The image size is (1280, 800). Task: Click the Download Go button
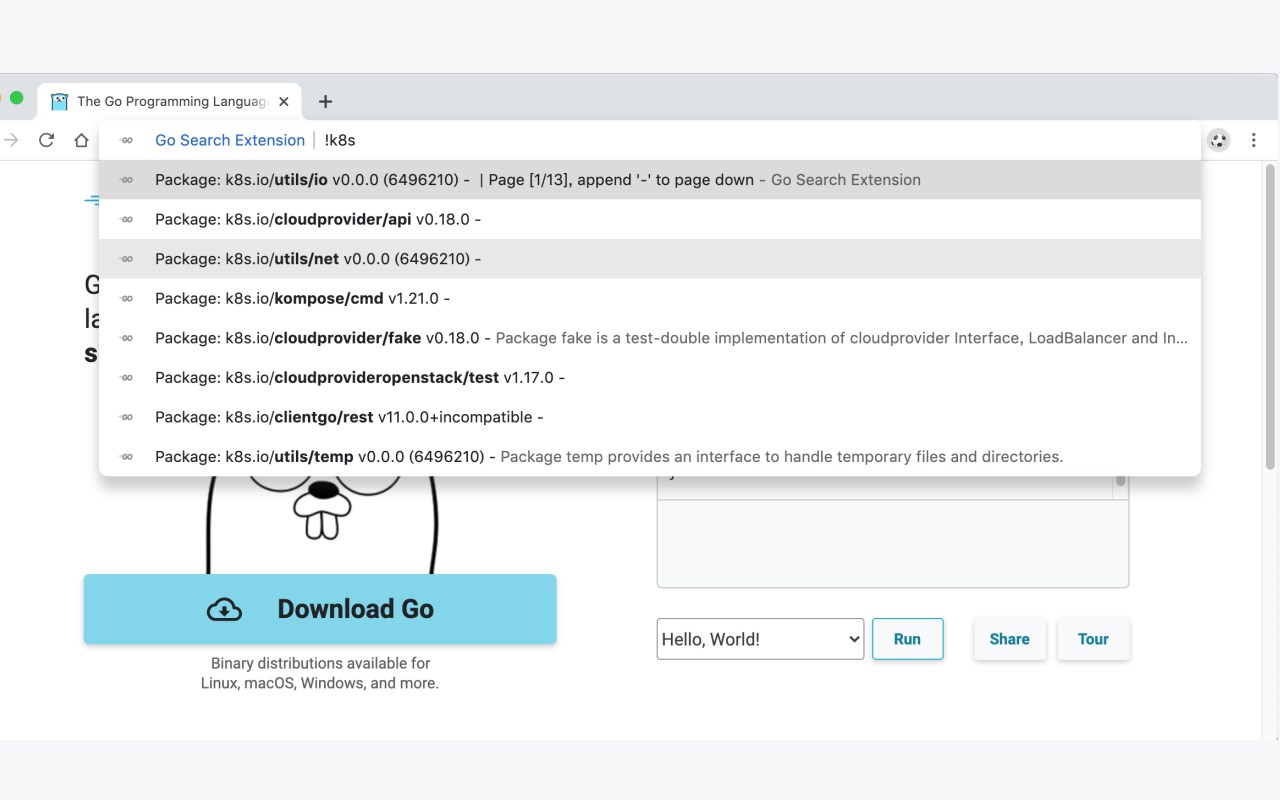click(320, 609)
